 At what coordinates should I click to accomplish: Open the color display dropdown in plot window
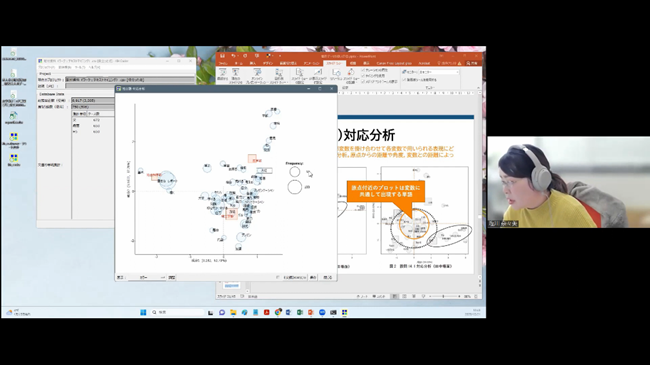click(x=147, y=277)
